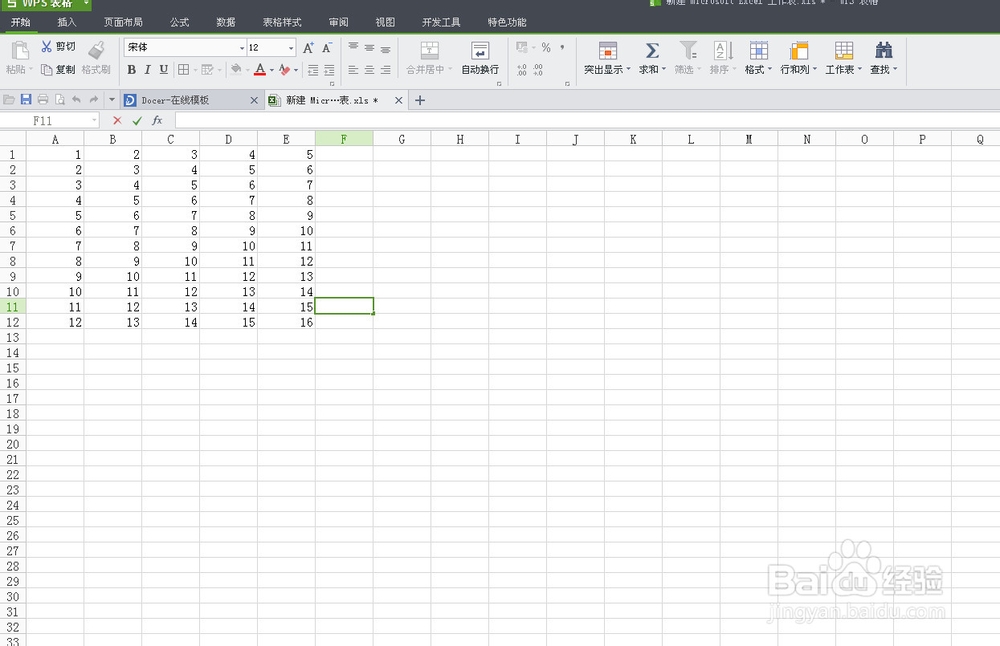Toggle Wrap Text (自动换行)
This screenshot has height=646, width=1000.
480,58
